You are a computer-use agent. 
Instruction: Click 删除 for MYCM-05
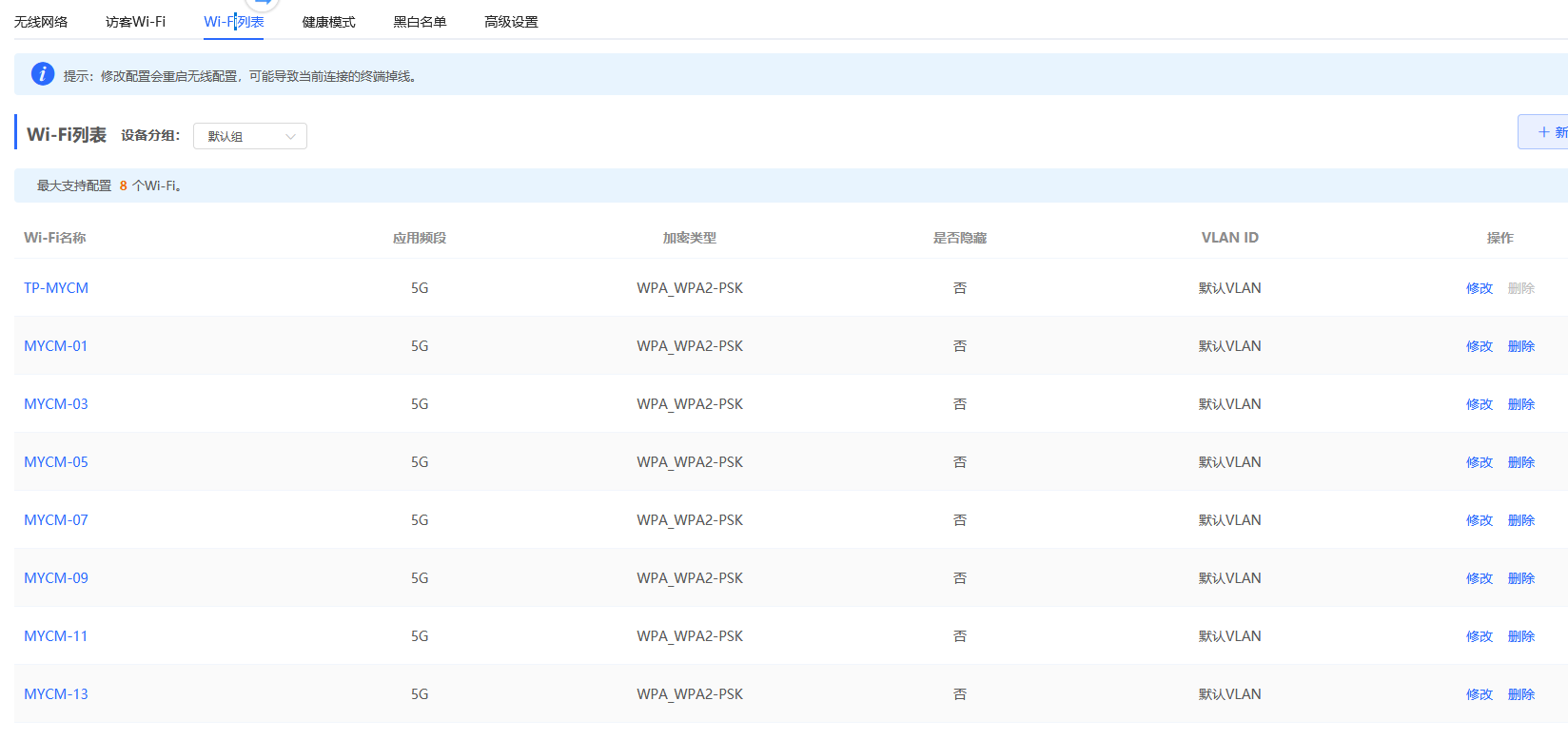(x=1521, y=462)
